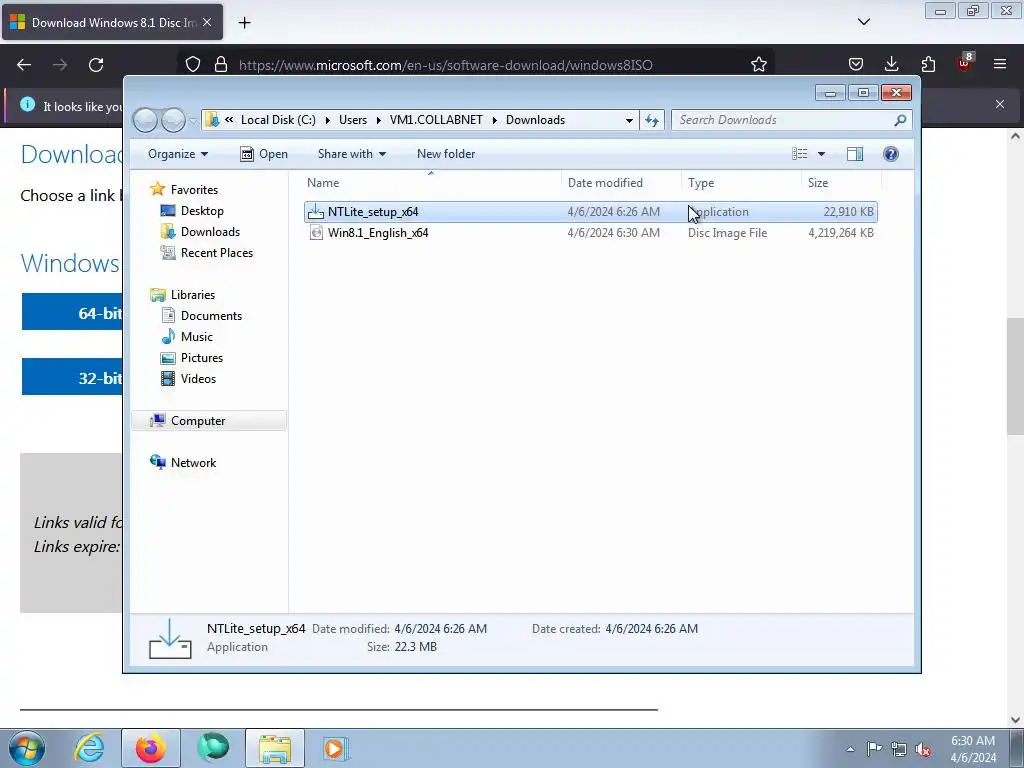Select VM1.COLLABNET in the breadcrumb
Image resolution: width=1024 pixels, height=768 pixels.
pyautogui.click(x=436, y=120)
